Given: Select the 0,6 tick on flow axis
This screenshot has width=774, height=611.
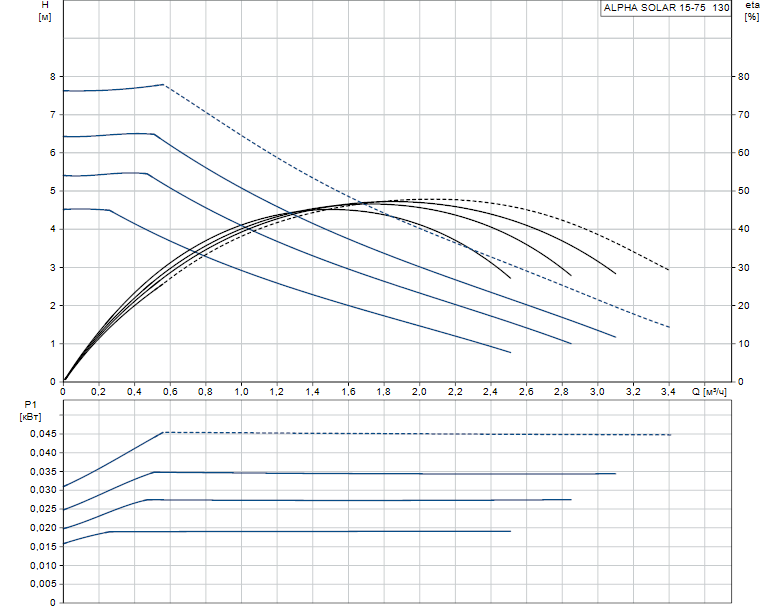Looking at the screenshot, I should click(x=170, y=392).
